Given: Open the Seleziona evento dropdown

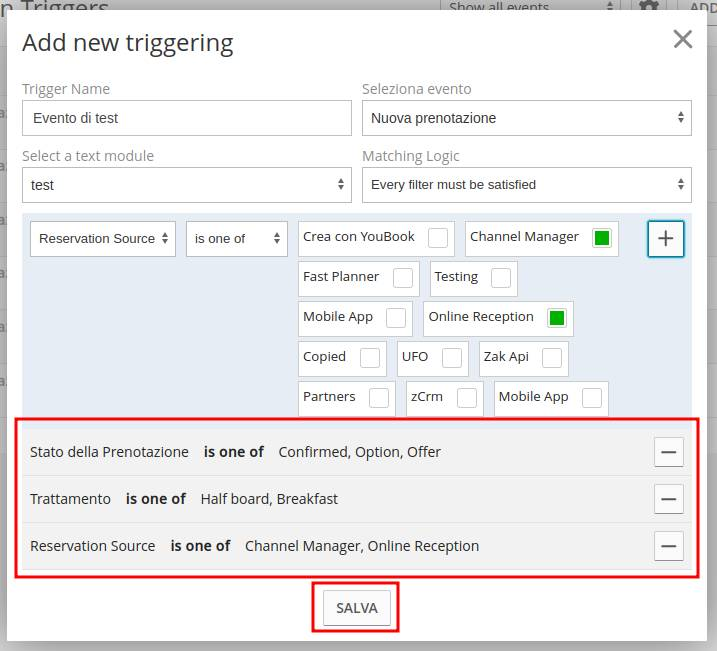Looking at the screenshot, I should click(x=526, y=118).
